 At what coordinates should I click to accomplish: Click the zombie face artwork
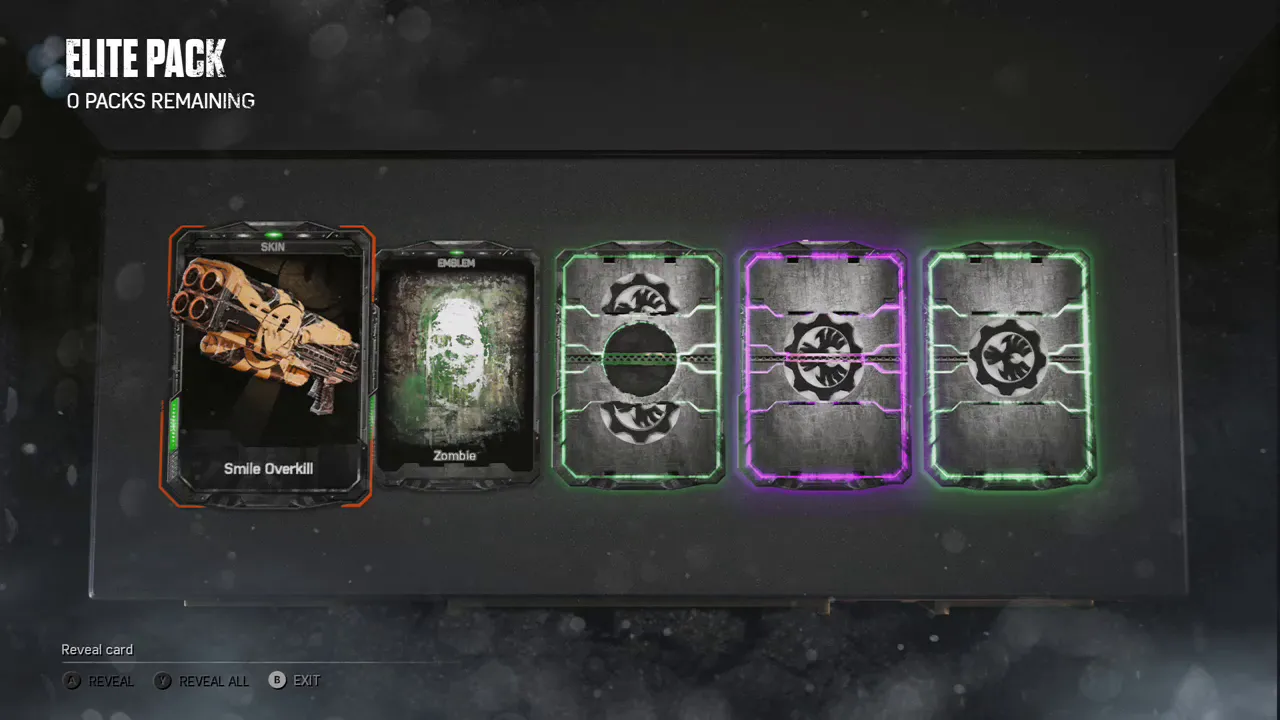click(455, 352)
